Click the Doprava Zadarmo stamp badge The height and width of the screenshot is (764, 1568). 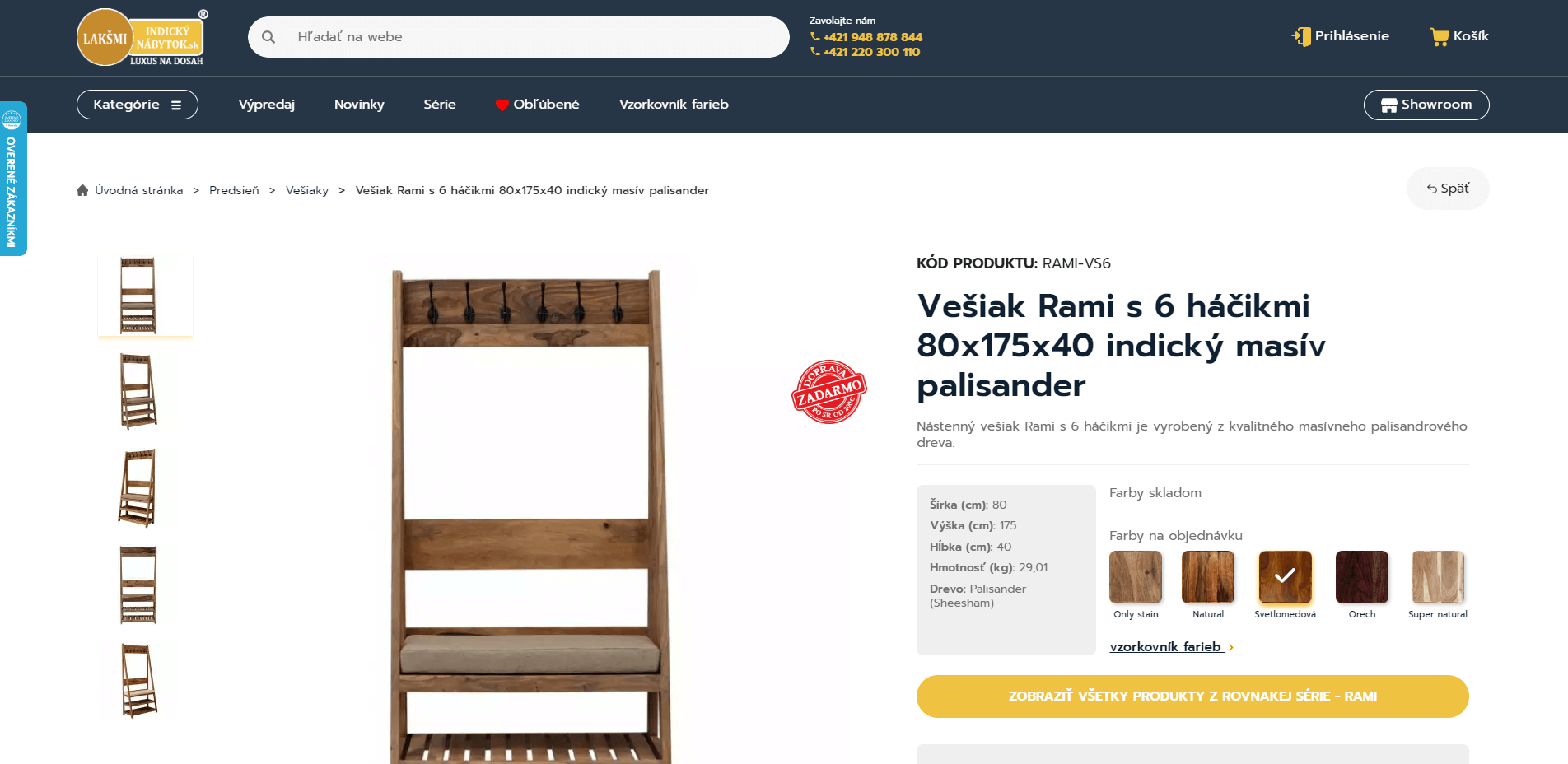828,392
